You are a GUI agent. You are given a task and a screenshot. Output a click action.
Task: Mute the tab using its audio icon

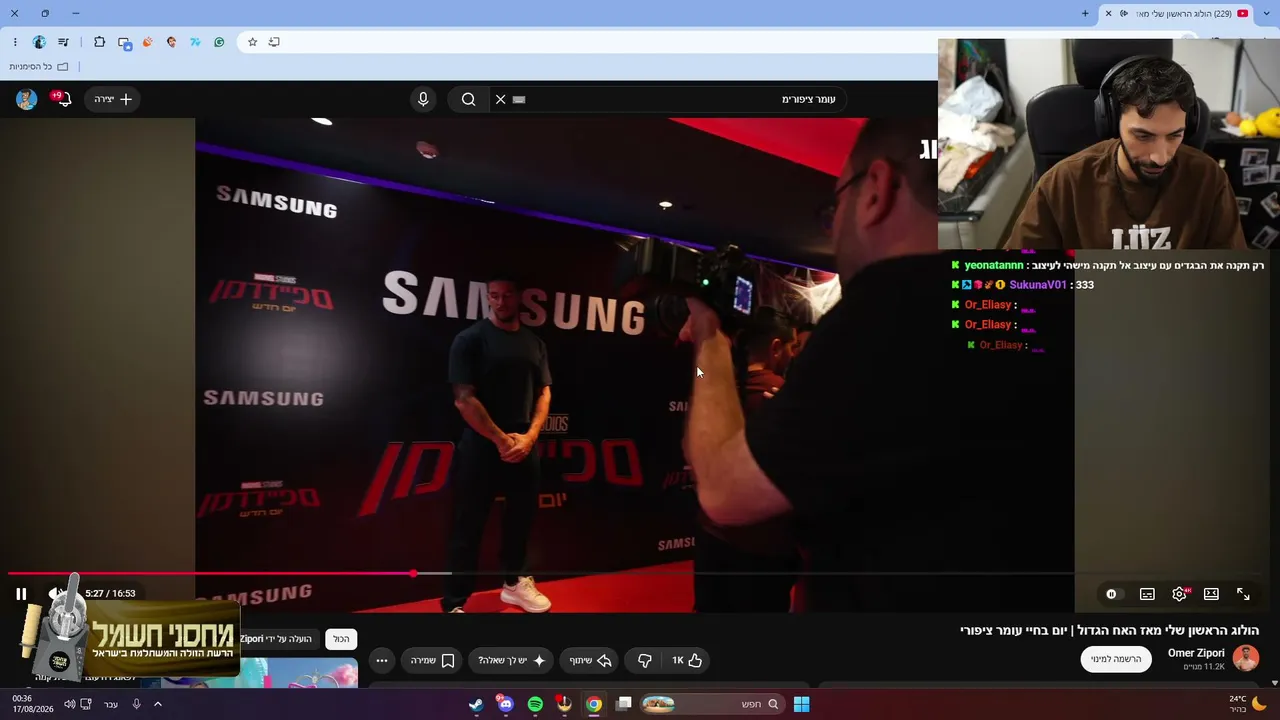(x=1124, y=13)
